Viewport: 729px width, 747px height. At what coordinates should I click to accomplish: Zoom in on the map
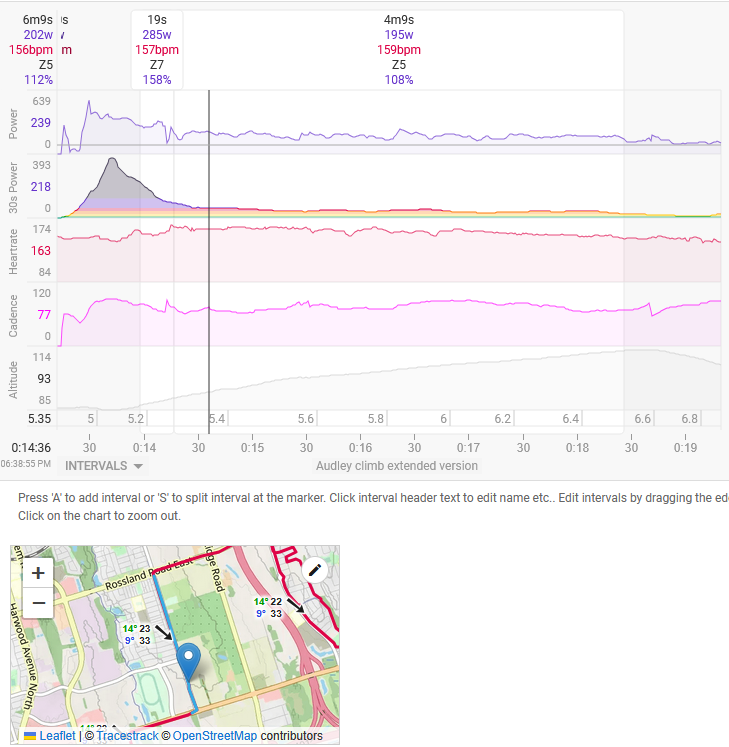pyautogui.click(x=38, y=573)
